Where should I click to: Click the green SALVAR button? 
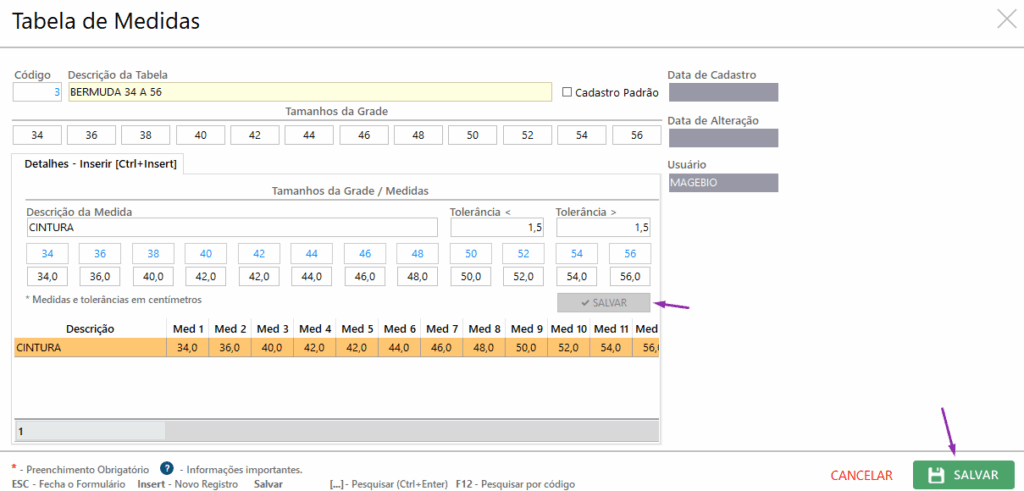click(x=963, y=475)
